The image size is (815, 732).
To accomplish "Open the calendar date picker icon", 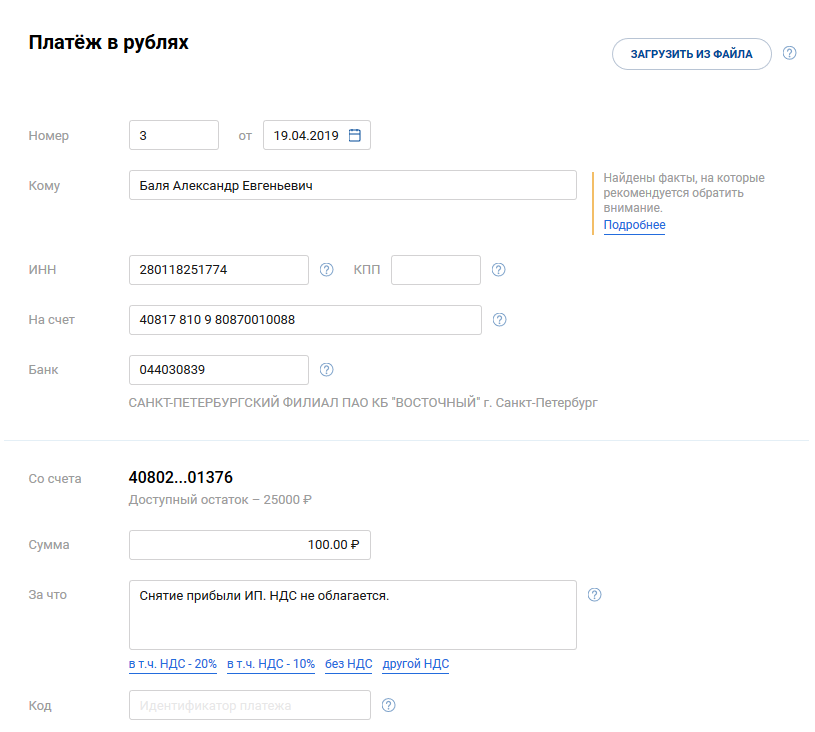I will click(x=354, y=135).
